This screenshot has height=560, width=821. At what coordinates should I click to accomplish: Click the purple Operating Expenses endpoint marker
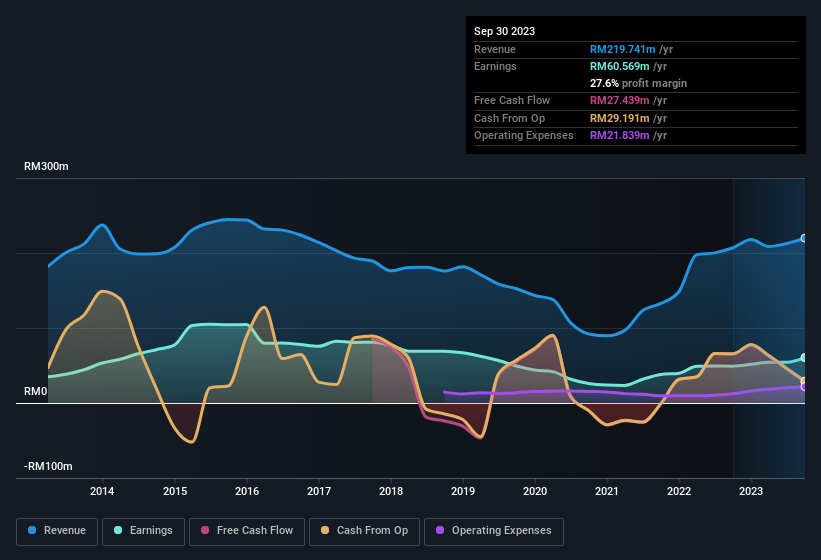pos(803,386)
